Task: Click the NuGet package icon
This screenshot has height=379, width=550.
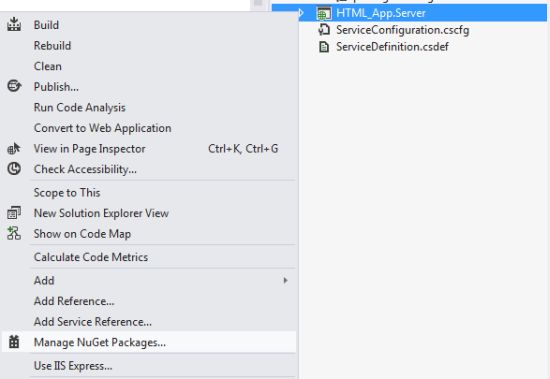Action: coord(14,342)
